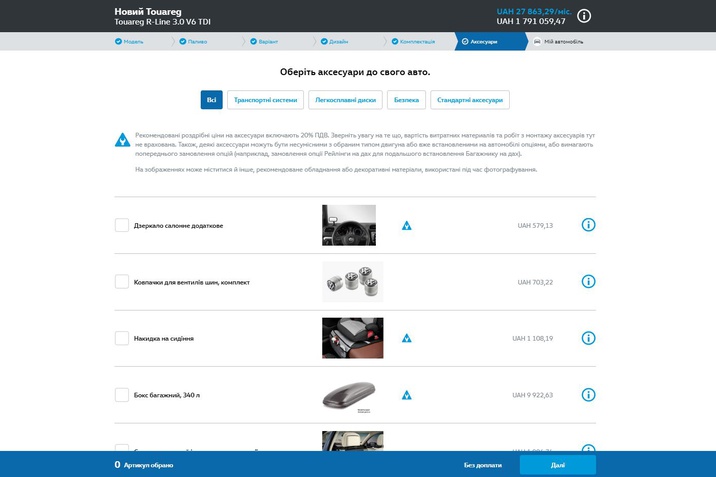Switch to the Дизайн step

click(334, 42)
